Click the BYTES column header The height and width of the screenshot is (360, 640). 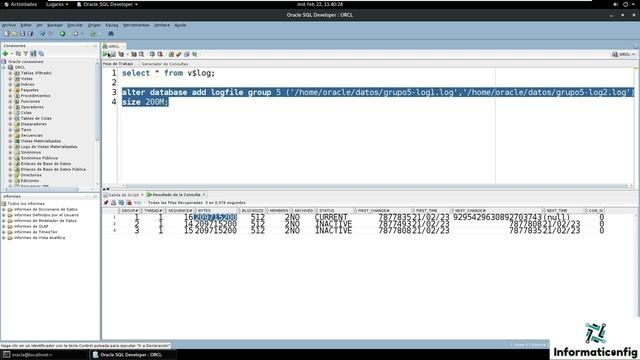(x=216, y=211)
